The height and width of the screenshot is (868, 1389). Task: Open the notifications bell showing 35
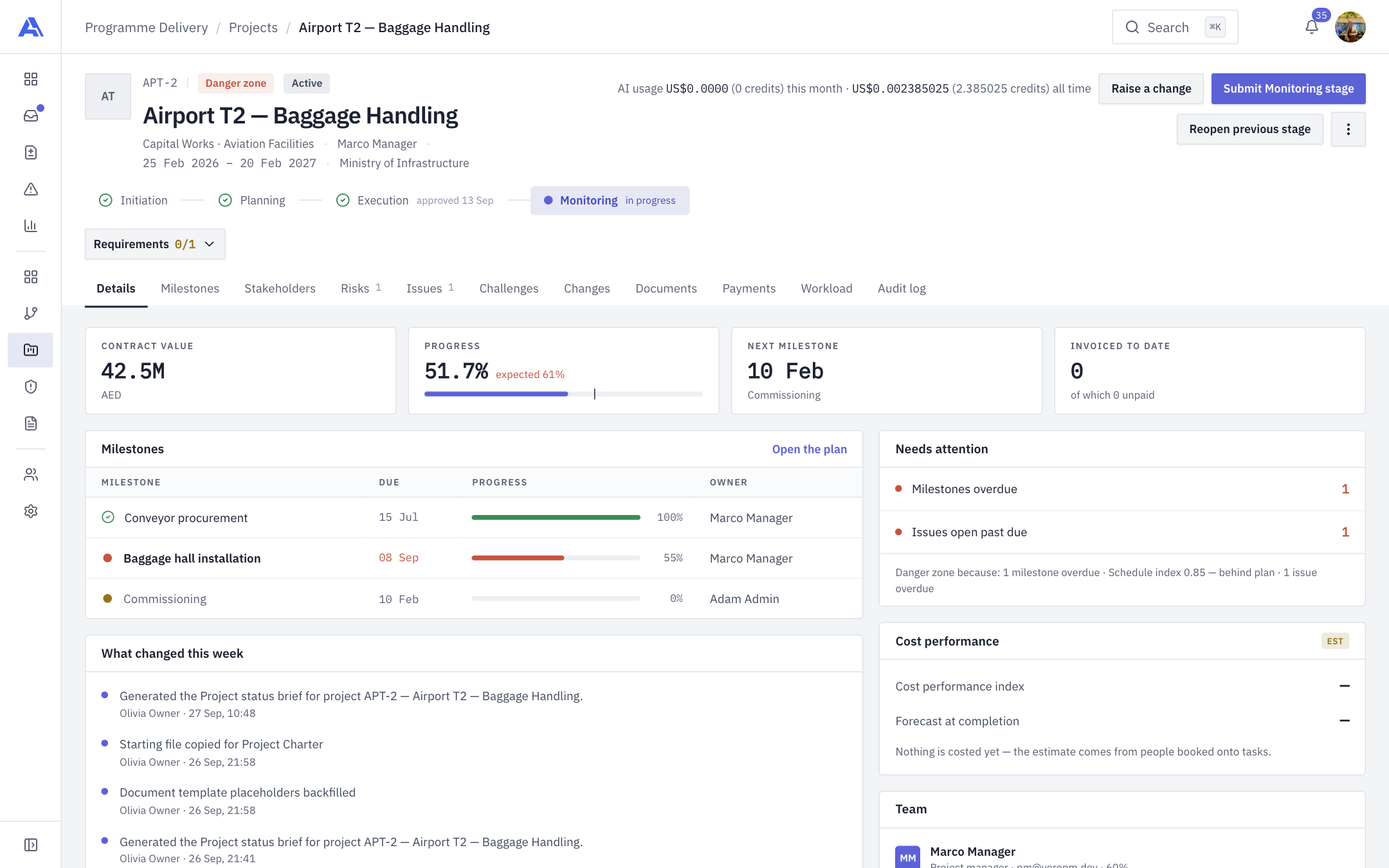click(x=1312, y=27)
